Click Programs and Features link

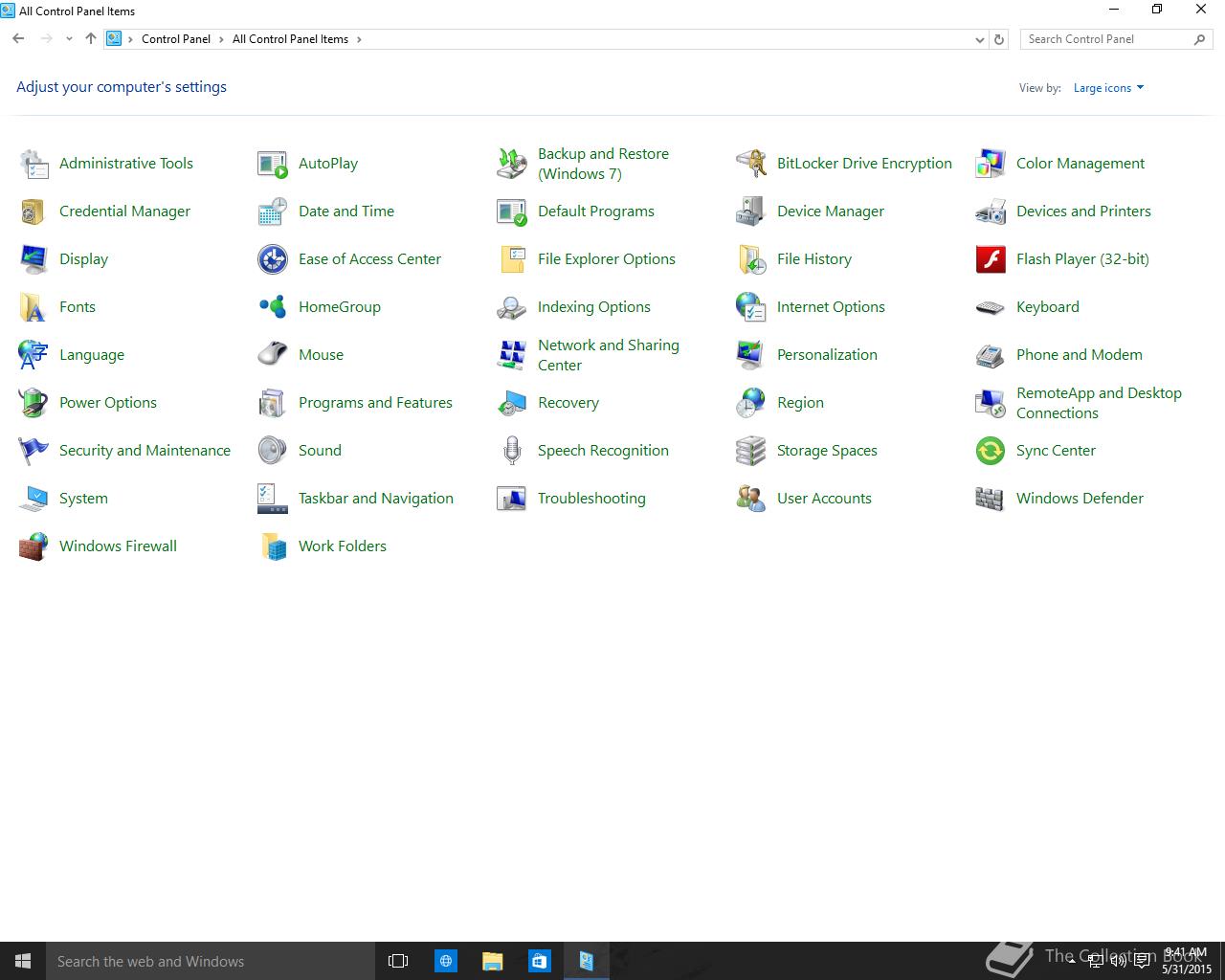pyautogui.click(x=375, y=403)
